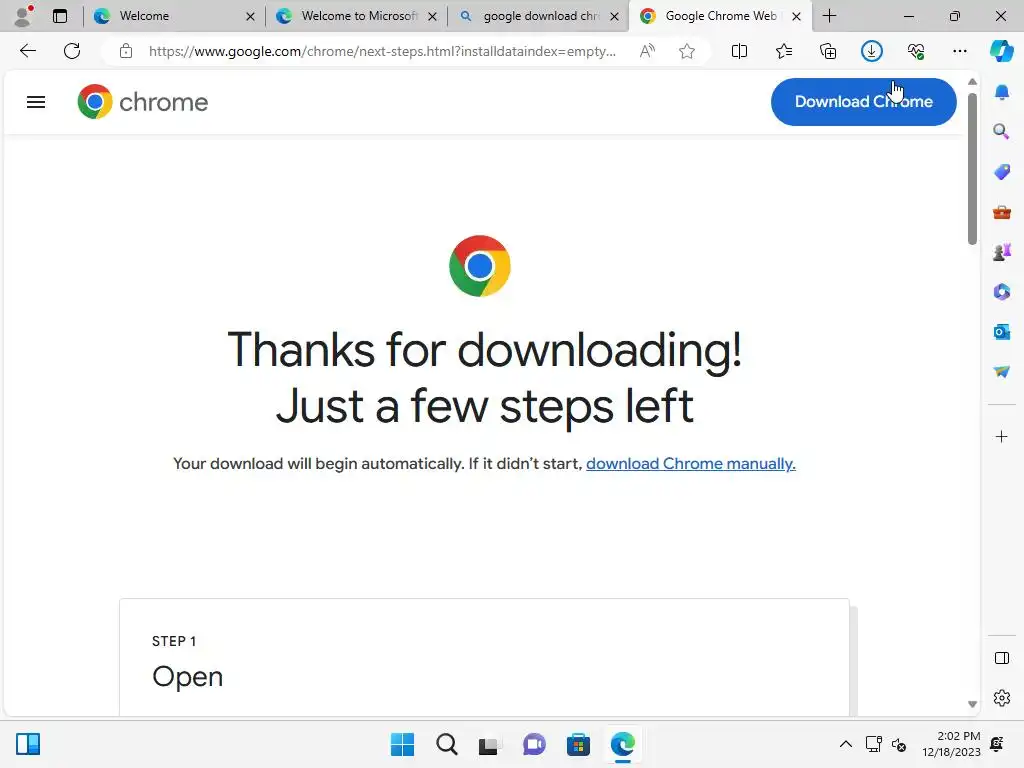Image resolution: width=1024 pixels, height=768 pixels.
Task: Open the Favorites list
Action: [x=784, y=51]
